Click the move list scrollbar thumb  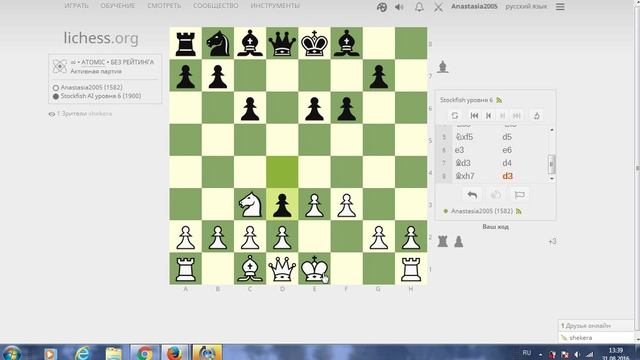click(x=551, y=164)
